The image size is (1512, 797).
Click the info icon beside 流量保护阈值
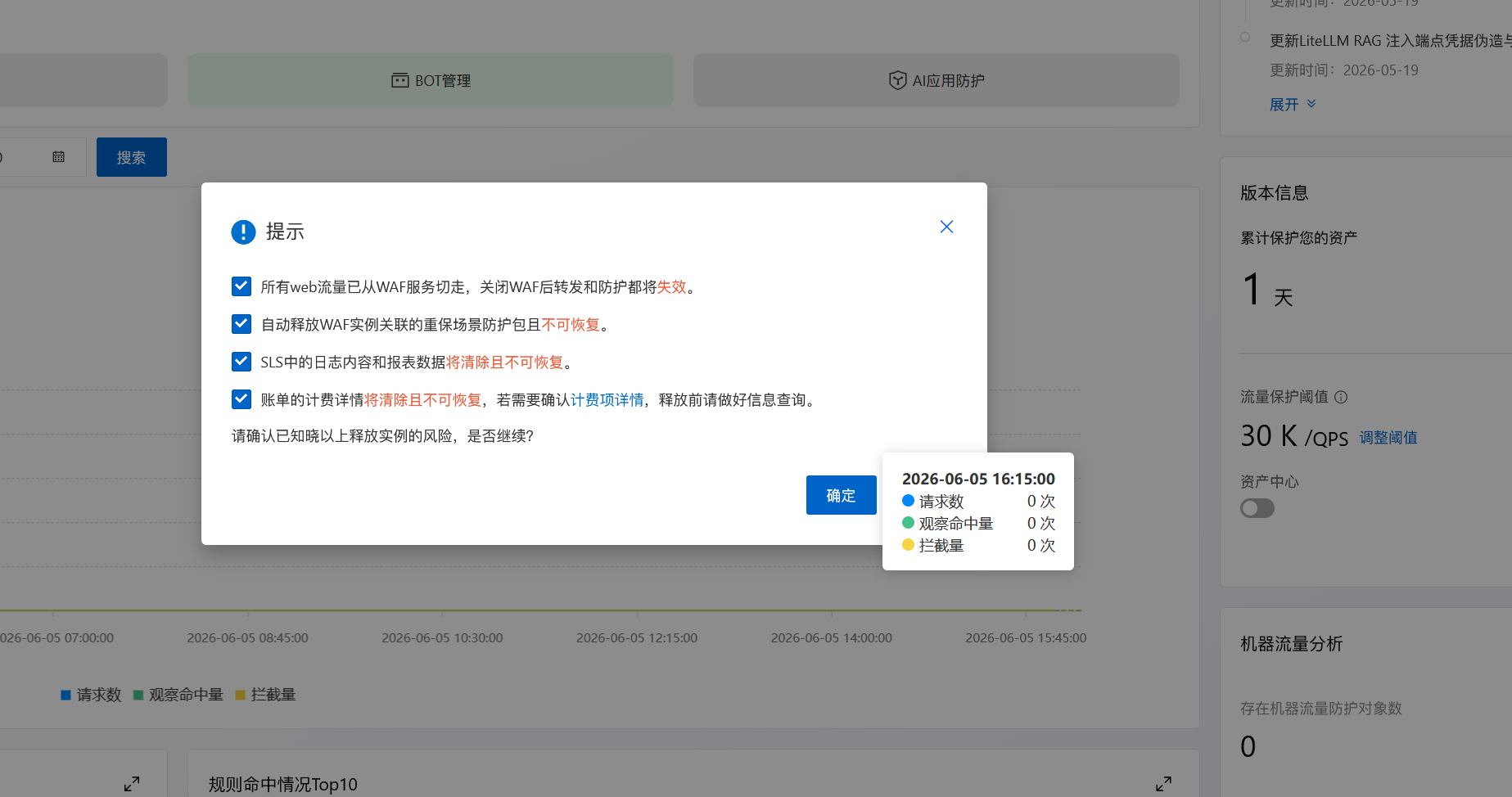(x=1341, y=397)
